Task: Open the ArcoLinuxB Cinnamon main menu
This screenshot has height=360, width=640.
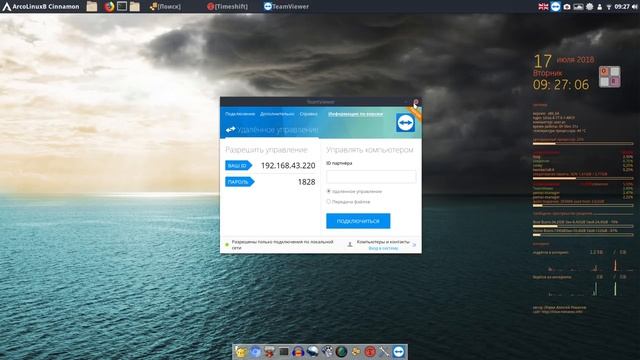Action: [41, 7]
